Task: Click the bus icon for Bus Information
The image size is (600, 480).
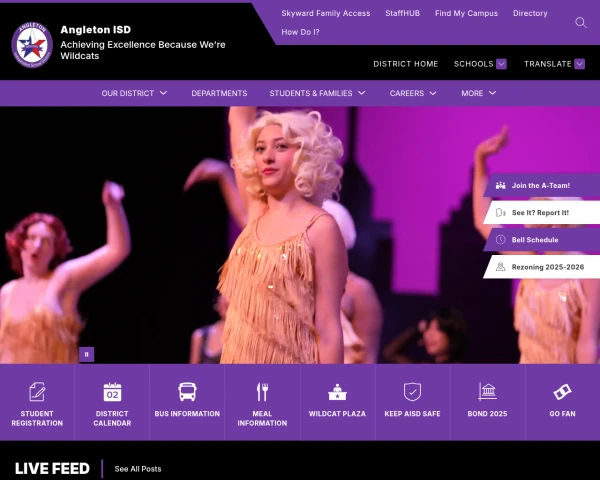Action: tap(187, 392)
